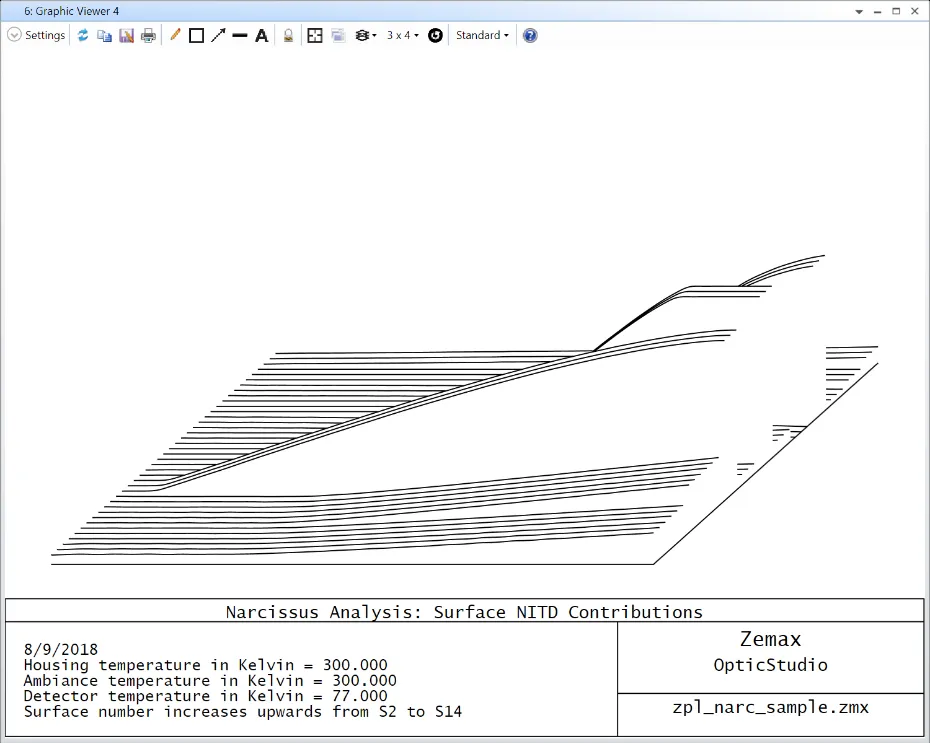The image size is (930, 743).
Task: Click the black circular reset icon
Action: [435, 35]
